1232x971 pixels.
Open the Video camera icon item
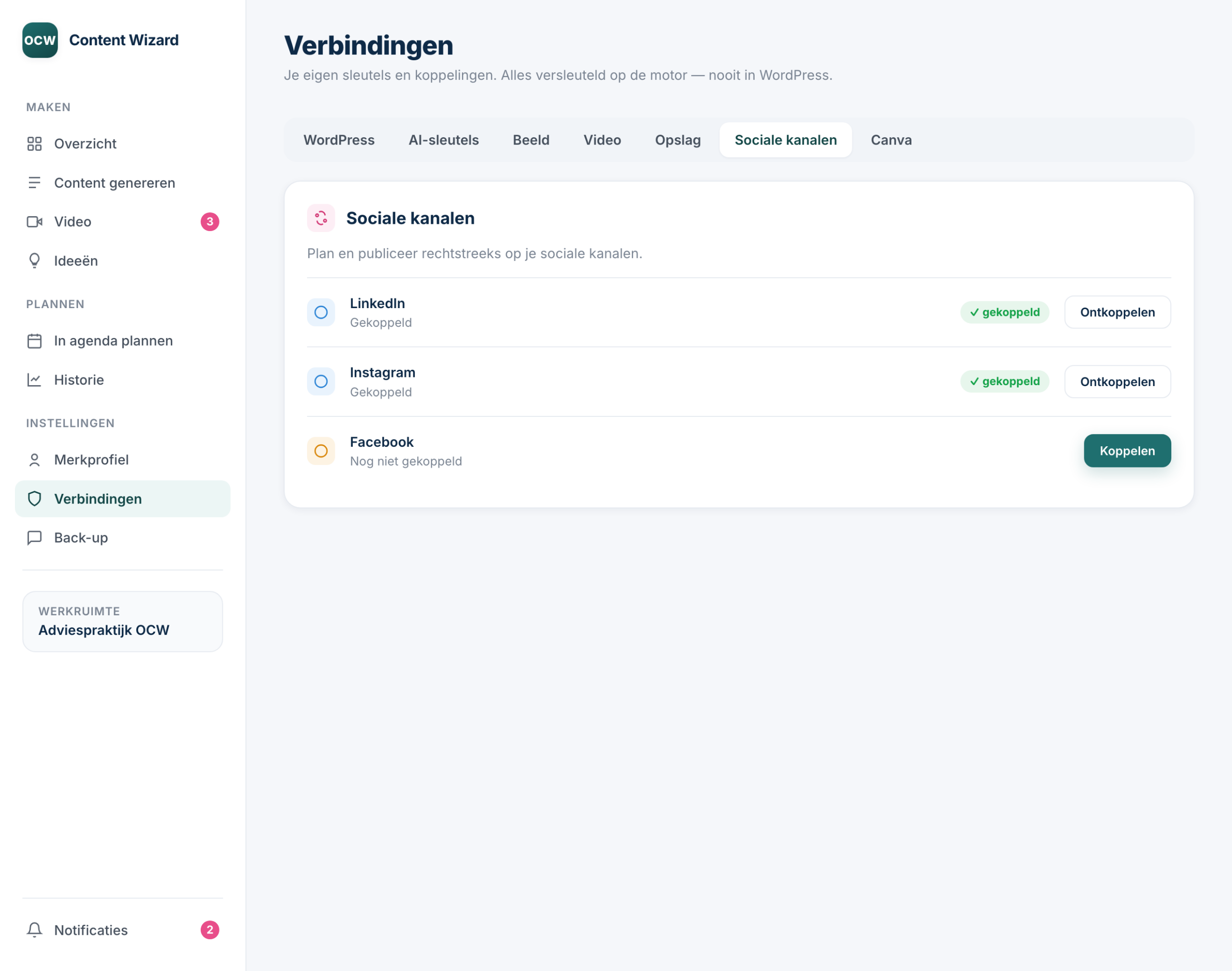point(35,222)
